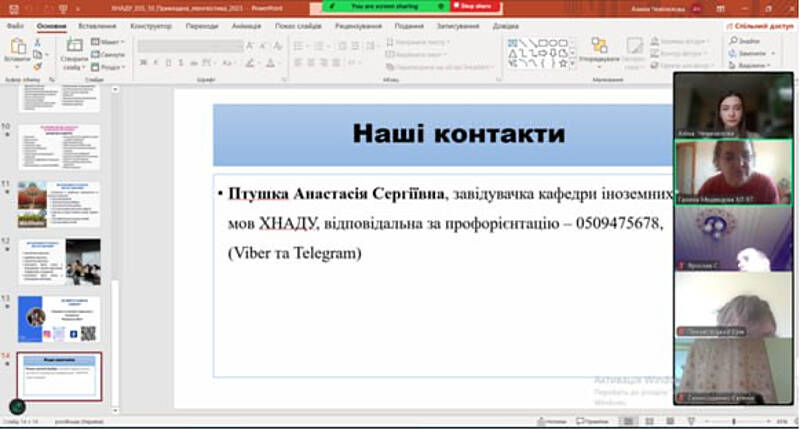800x430 pixels.
Task: Open the Design (Конструктор) tab
Action: coord(151,26)
